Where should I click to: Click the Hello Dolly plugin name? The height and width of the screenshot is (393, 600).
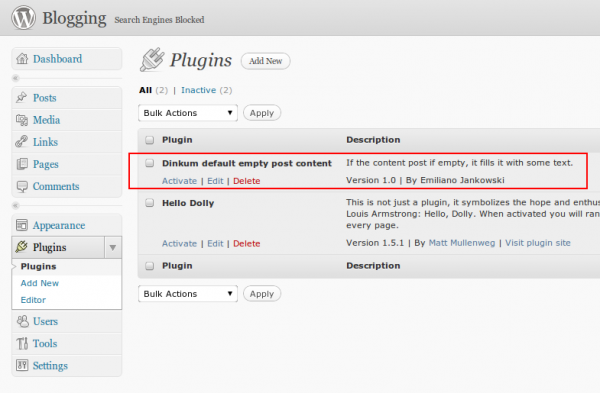188,203
